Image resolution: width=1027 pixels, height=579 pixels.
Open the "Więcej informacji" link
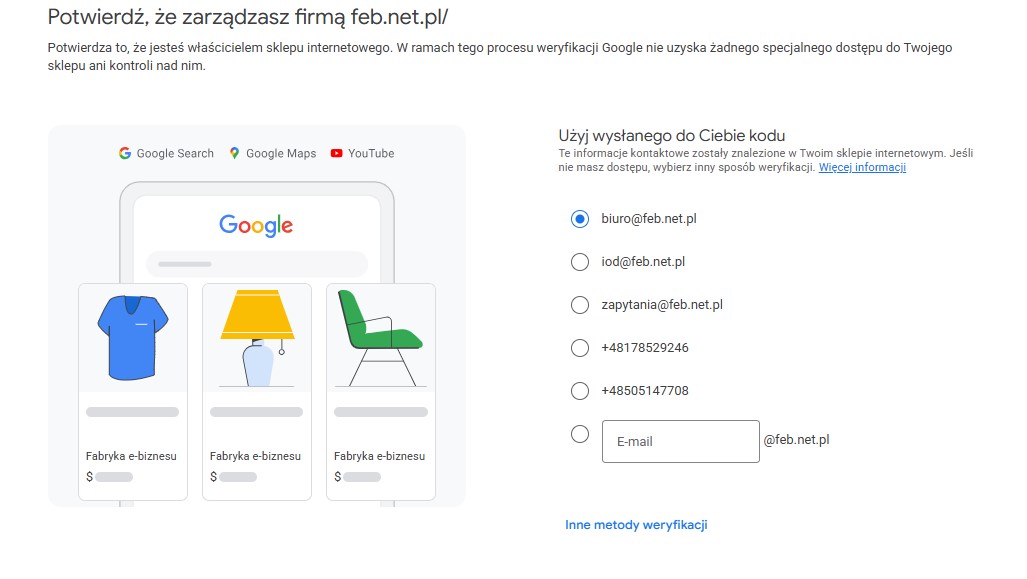(x=862, y=168)
